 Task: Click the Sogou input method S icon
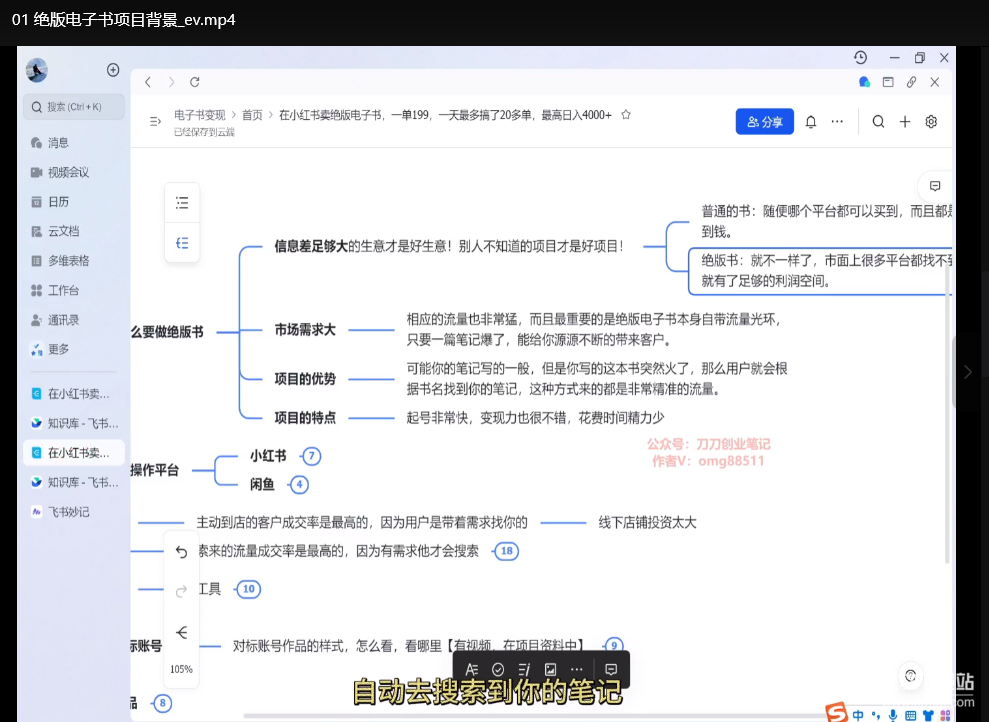click(836, 713)
